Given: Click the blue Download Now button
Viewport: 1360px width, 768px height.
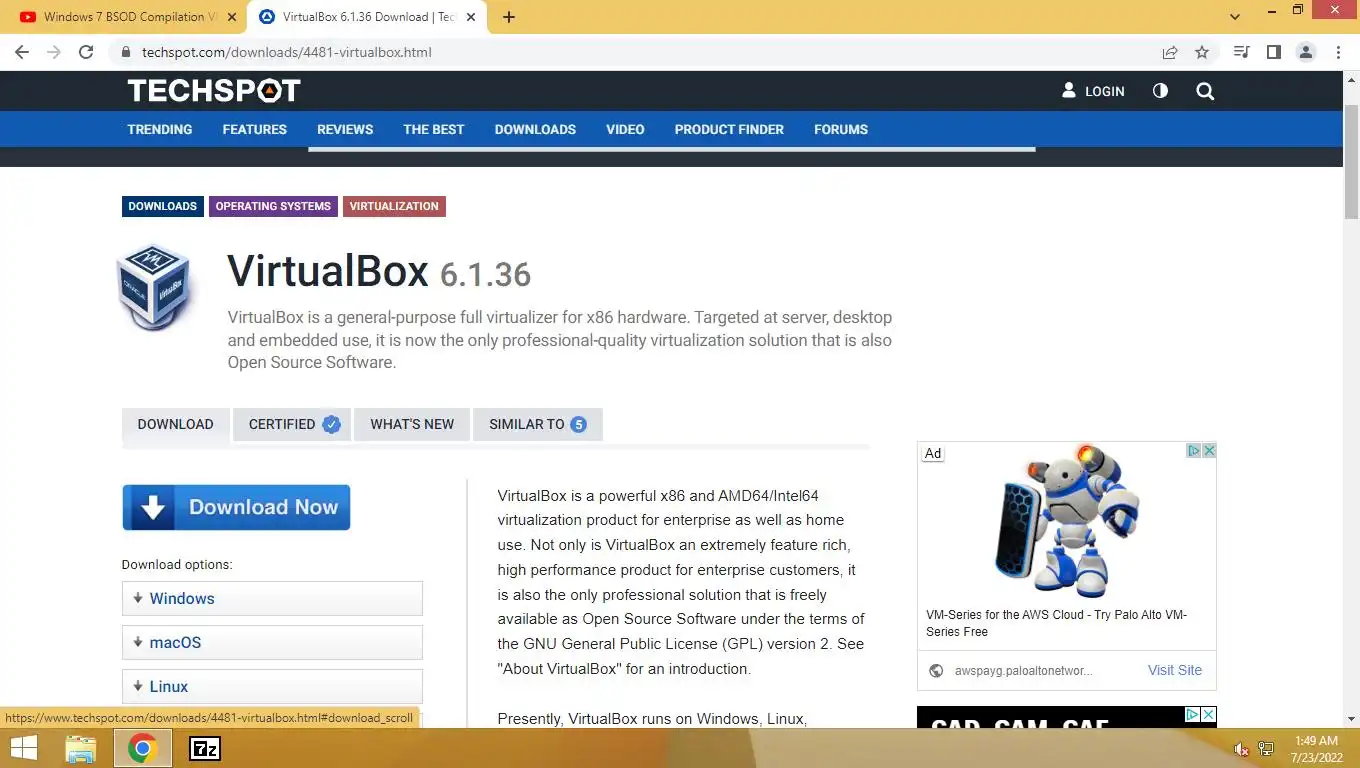Looking at the screenshot, I should click(236, 507).
